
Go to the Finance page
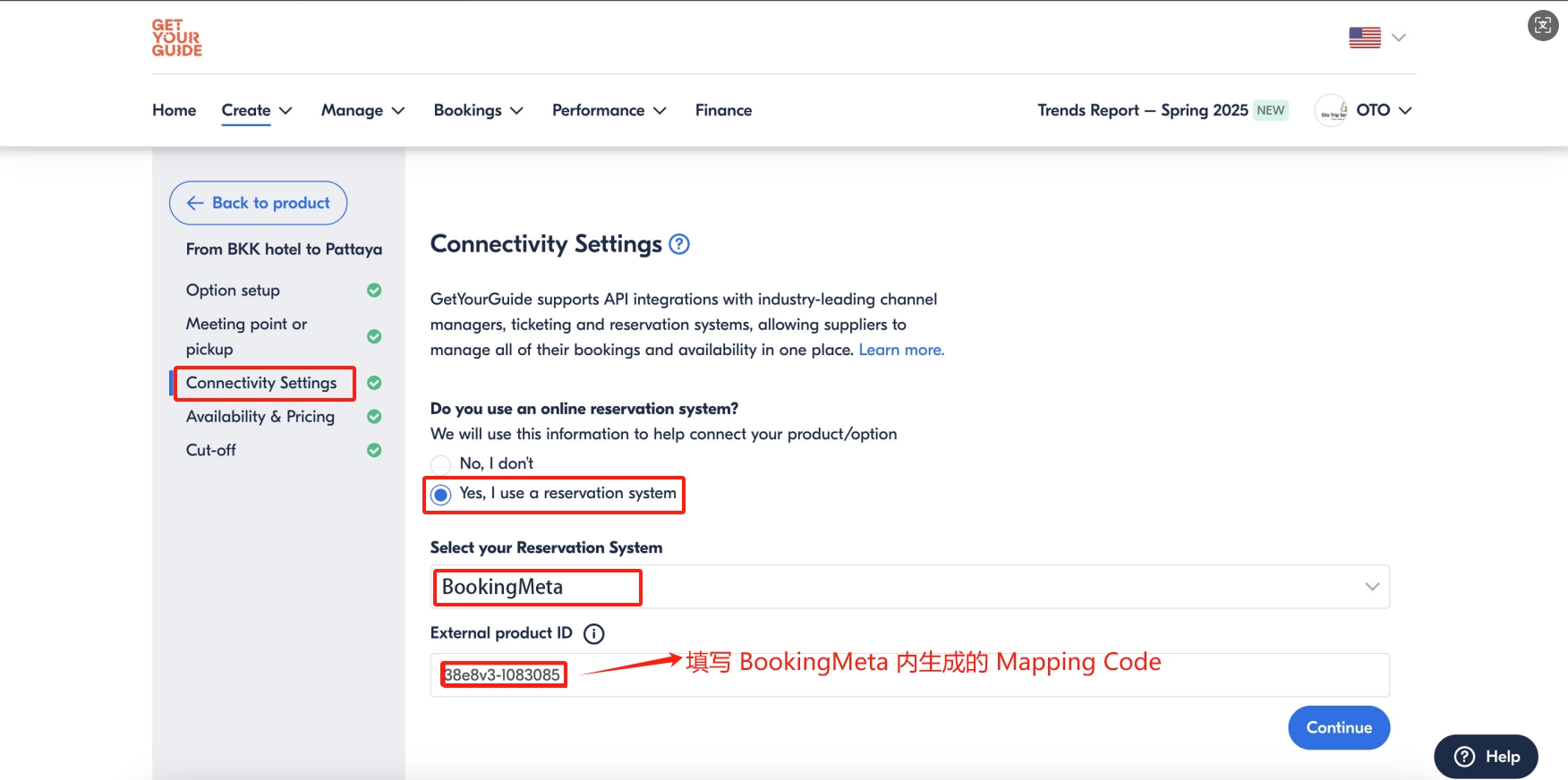[x=723, y=111]
